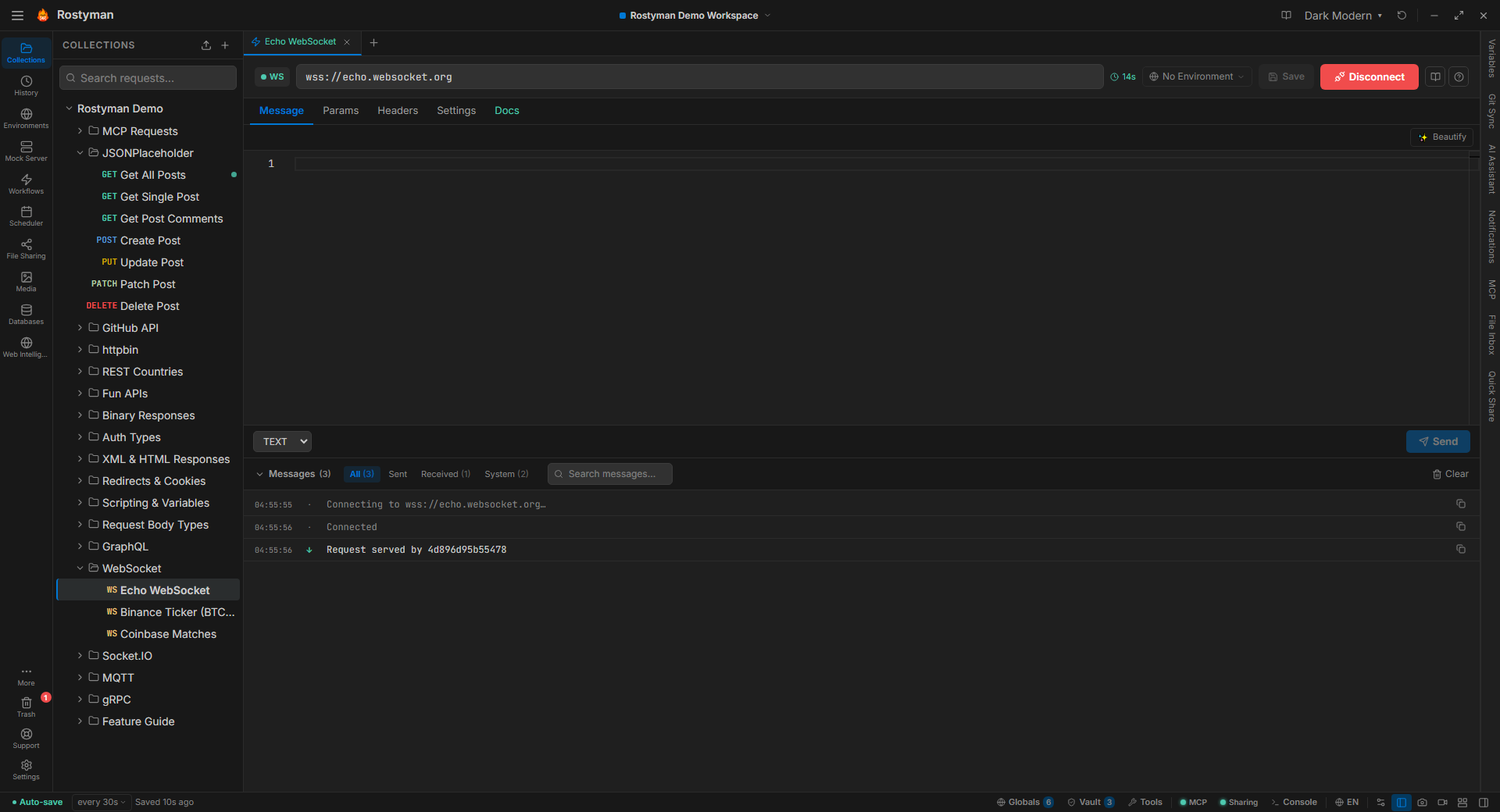Change auto-save interval 'every 30s' dropdown
This screenshot has width=1500, height=812.
point(101,802)
